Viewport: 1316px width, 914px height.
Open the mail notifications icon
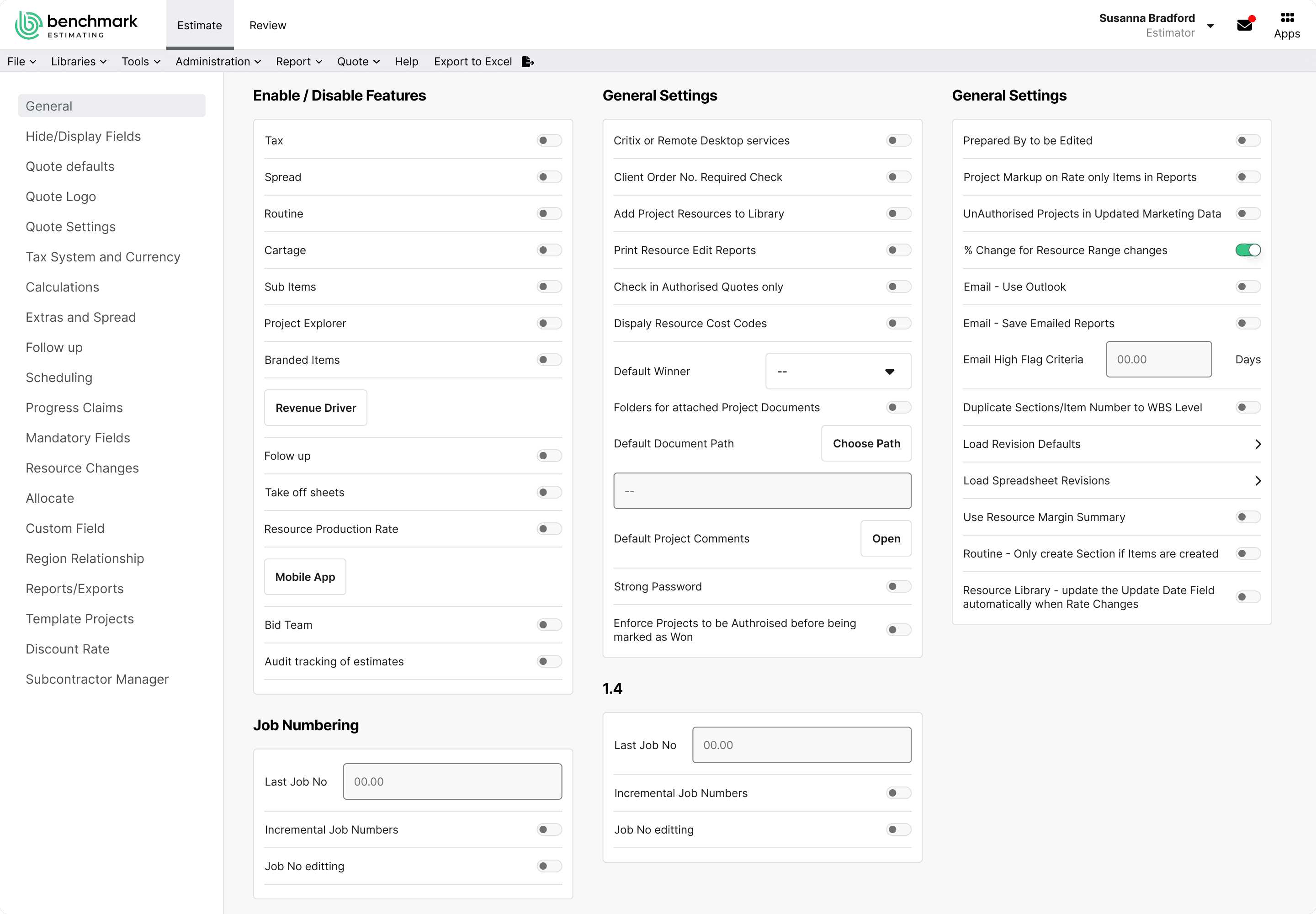pos(1245,25)
